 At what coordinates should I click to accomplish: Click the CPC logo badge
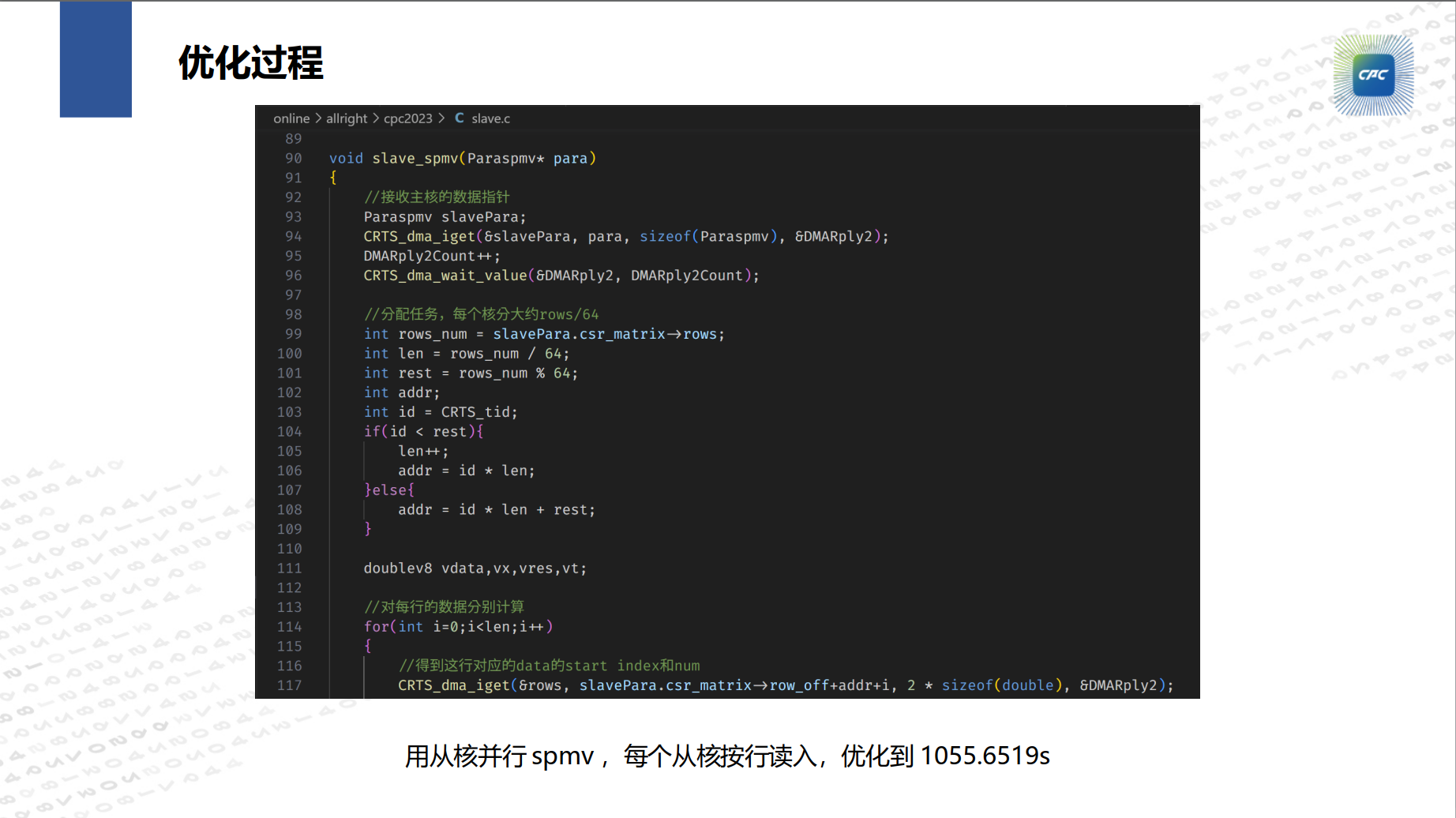pyautogui.click(x=1373, y=76)
